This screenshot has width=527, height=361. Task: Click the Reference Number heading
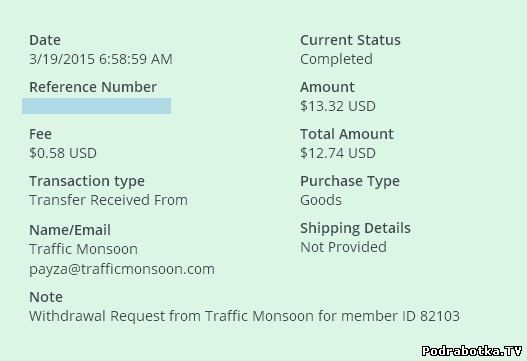(x=93, y=87)
